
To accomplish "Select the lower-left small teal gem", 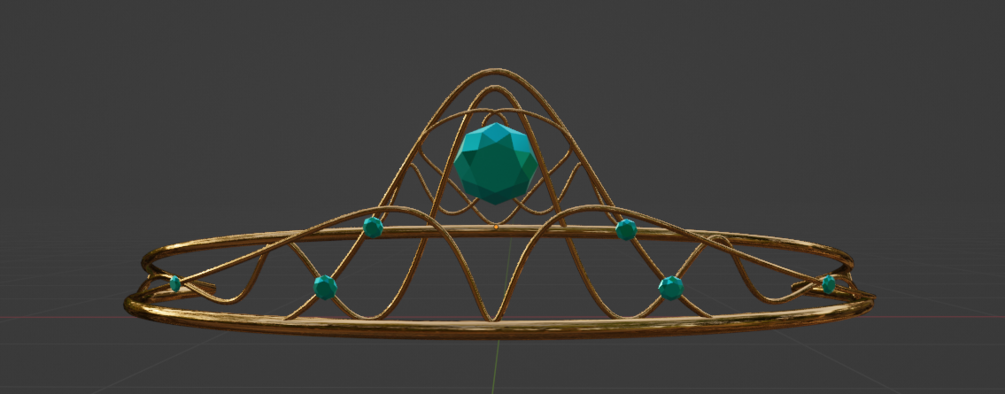I will [326, 287].
